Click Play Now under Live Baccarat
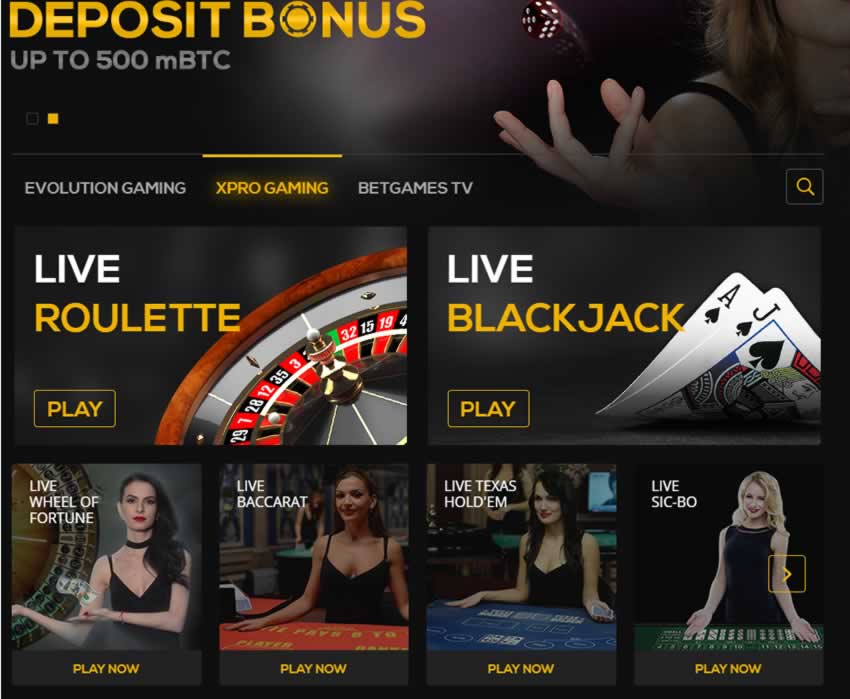 coord(313,669)
